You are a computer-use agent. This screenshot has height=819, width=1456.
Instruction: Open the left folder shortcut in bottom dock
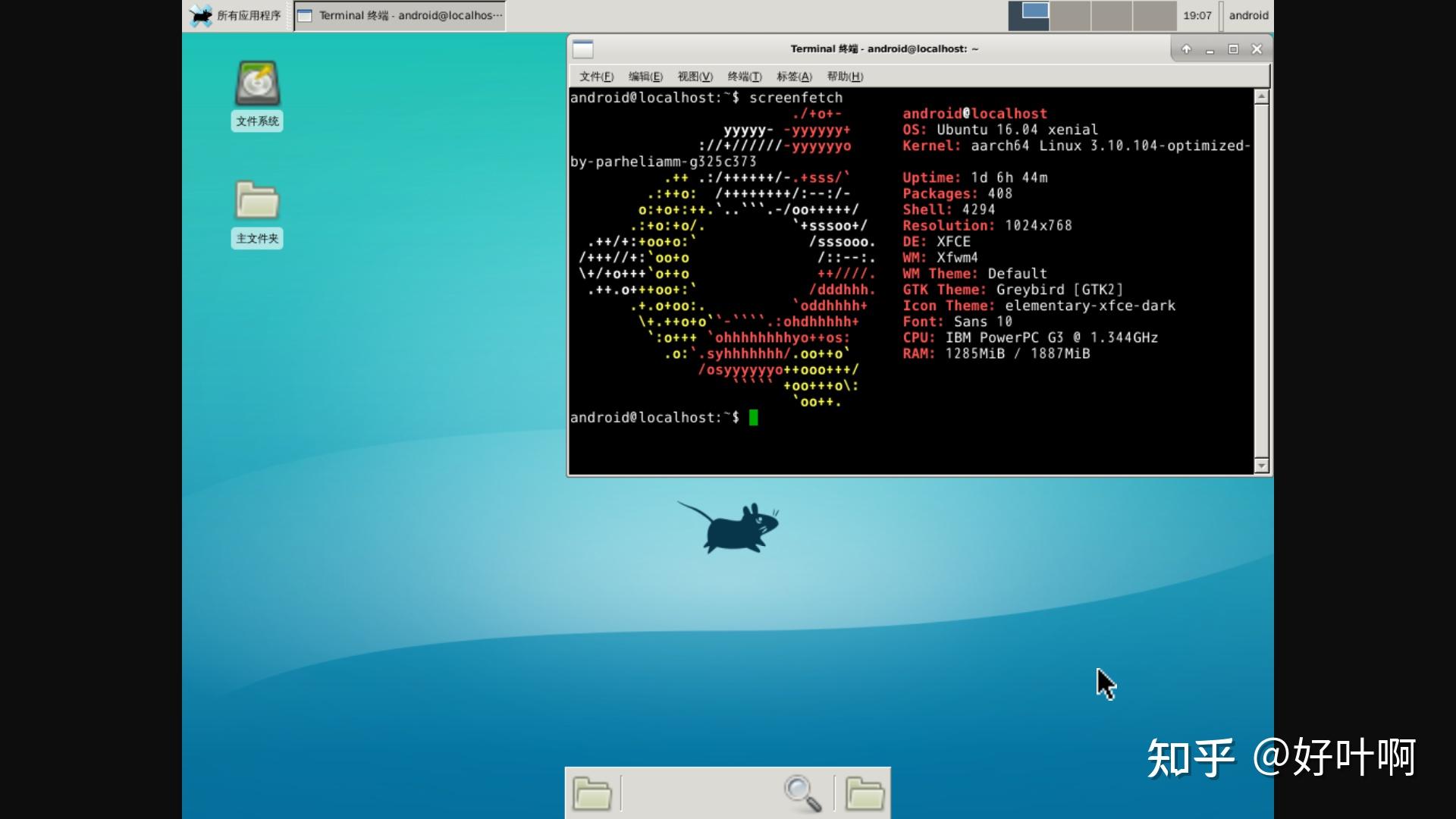tap(592, 793)
